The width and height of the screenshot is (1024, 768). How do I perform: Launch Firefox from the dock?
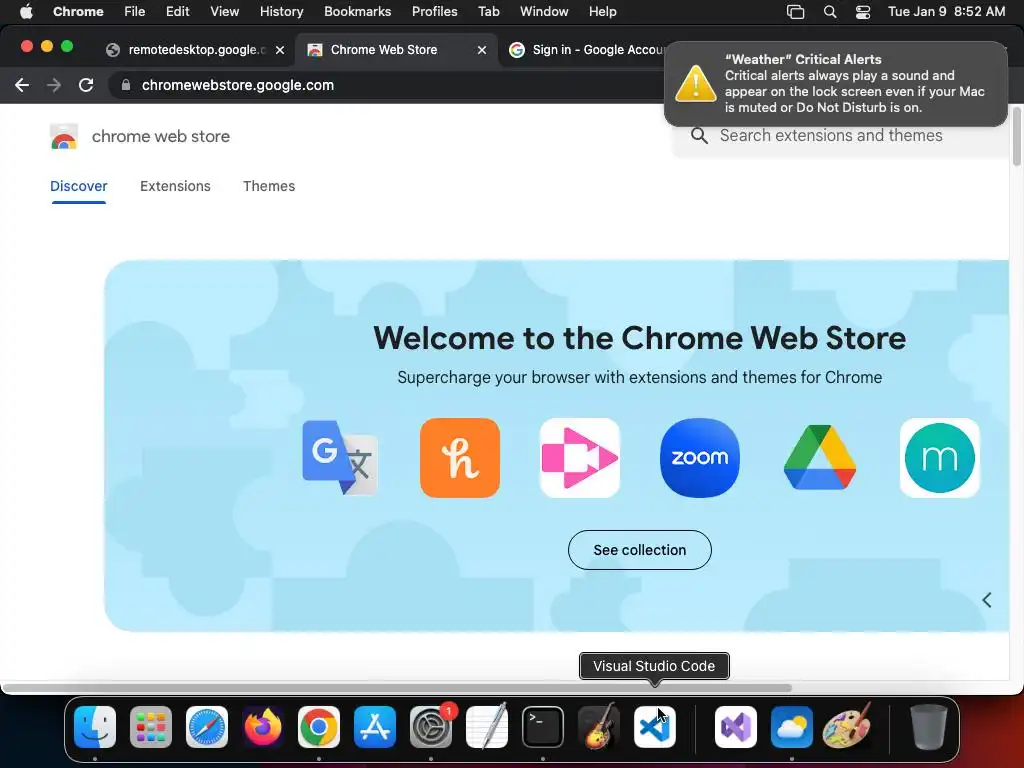point(263,727)
